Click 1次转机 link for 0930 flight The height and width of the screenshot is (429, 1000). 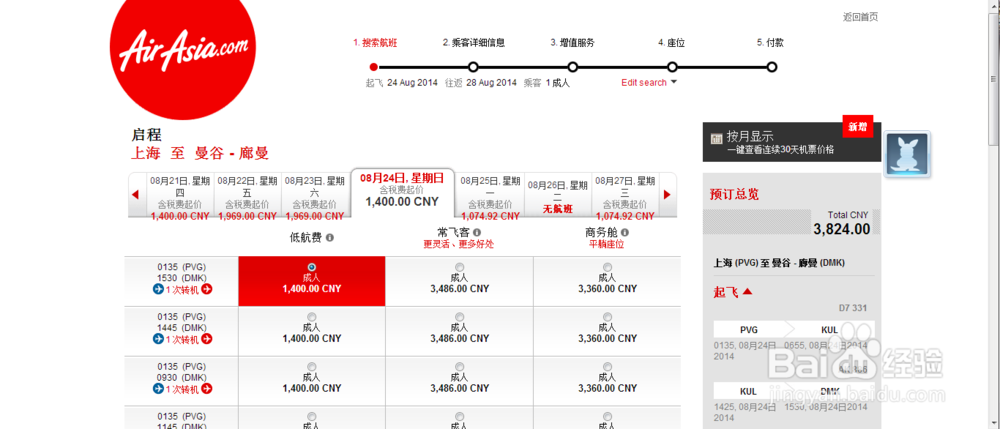[x=182, y=389]
